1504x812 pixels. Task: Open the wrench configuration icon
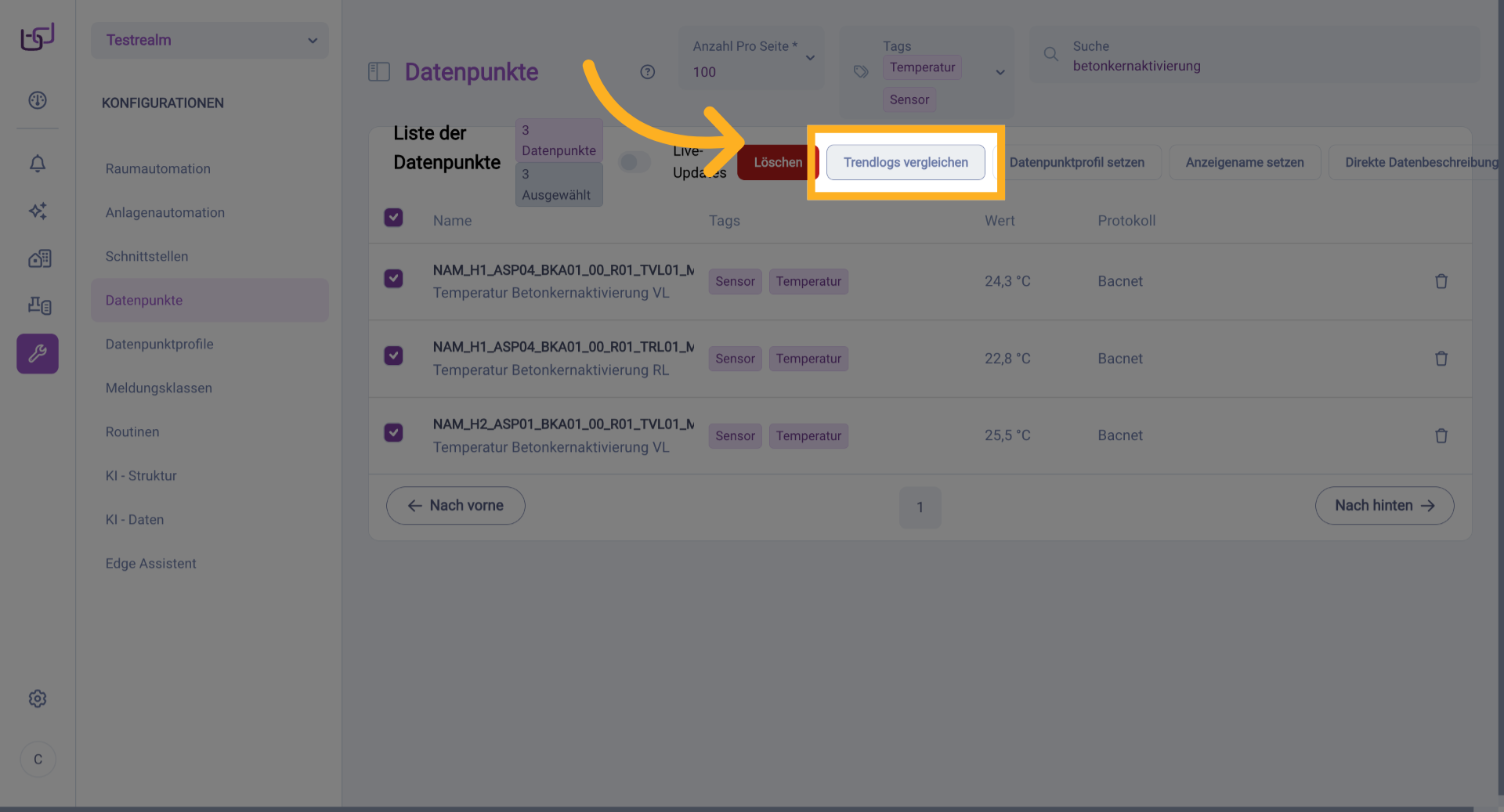[x=38, y=354]
